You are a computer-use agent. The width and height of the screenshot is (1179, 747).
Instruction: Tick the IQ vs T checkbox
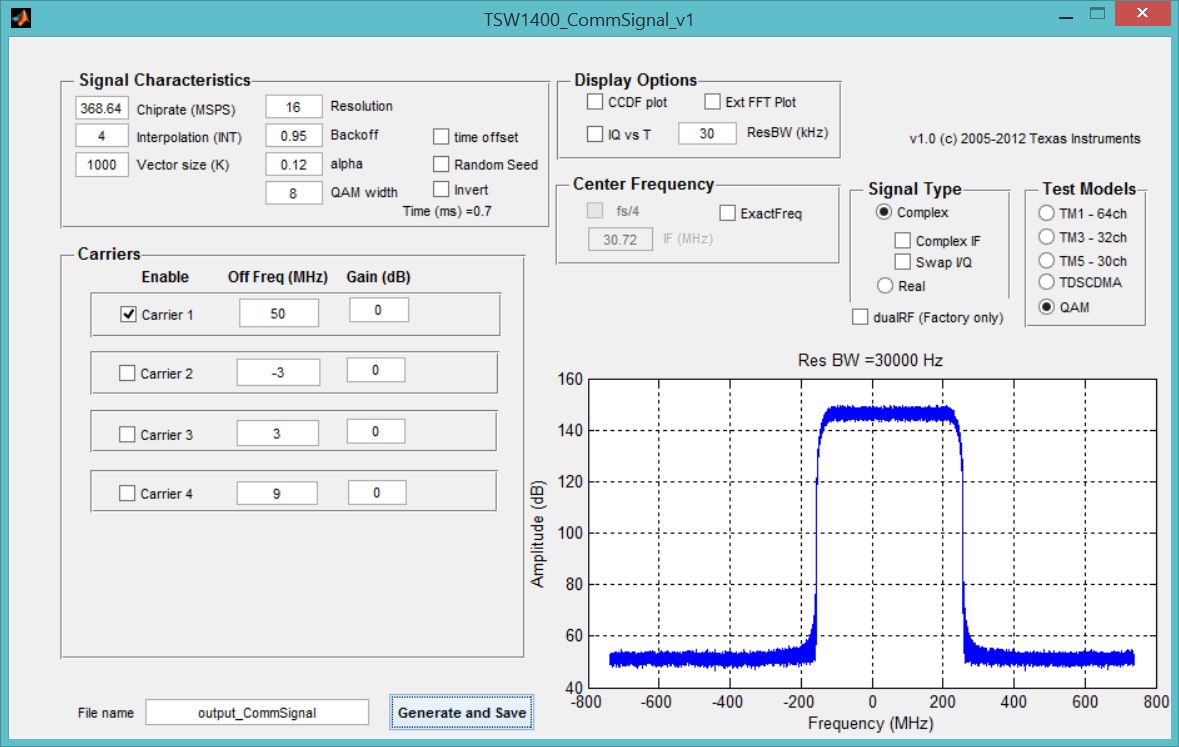tap(595, 134)
